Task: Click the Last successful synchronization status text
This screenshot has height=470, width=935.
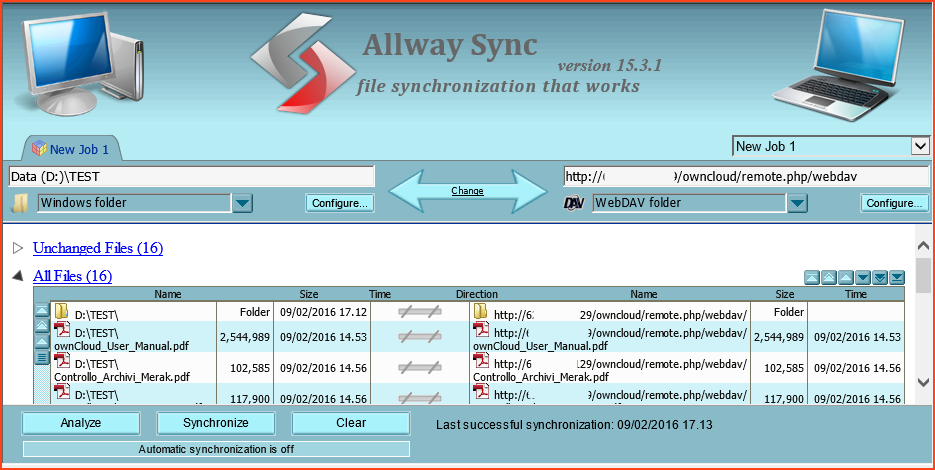Action: [574, 425]
